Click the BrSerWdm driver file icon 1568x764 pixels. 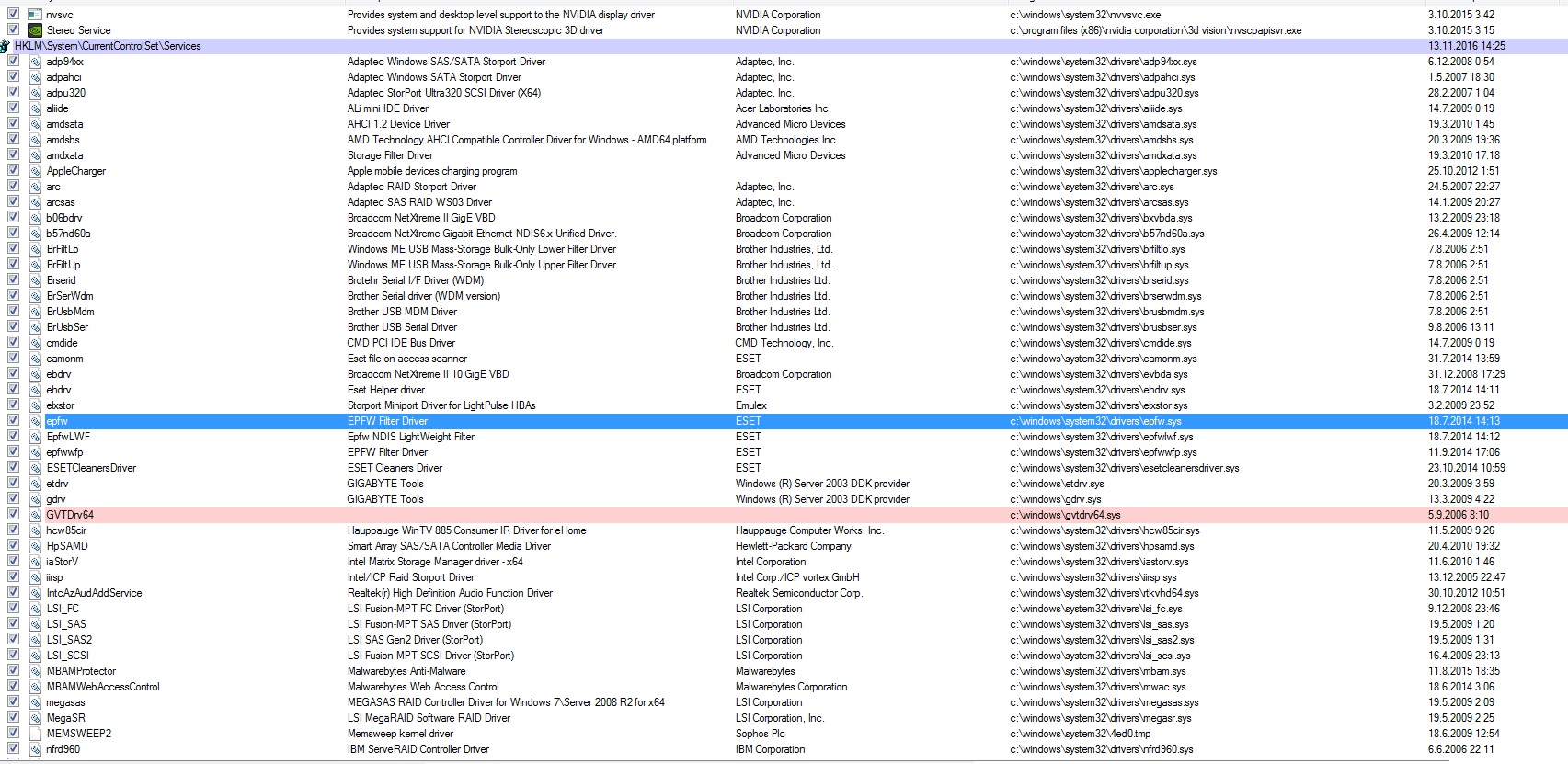click(x=35, y=296)
